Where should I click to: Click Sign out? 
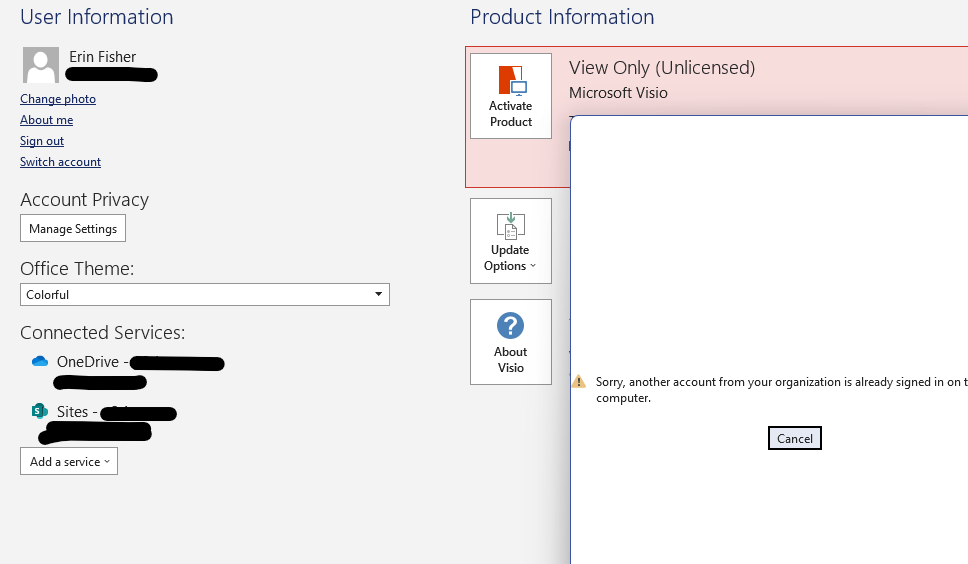42,141
